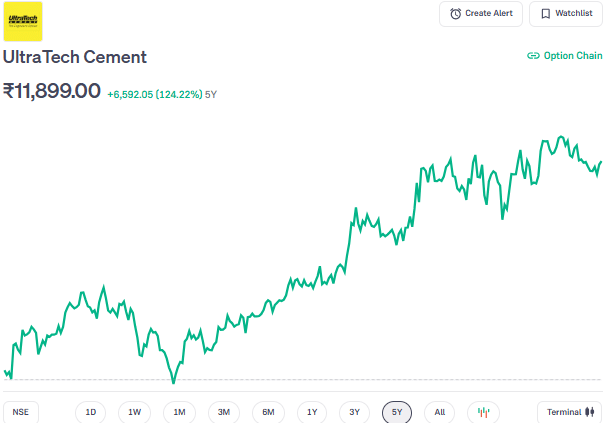This screenshot has width=613, height=423.
Task: Select the 1D time range
Action: pos(91,412)
